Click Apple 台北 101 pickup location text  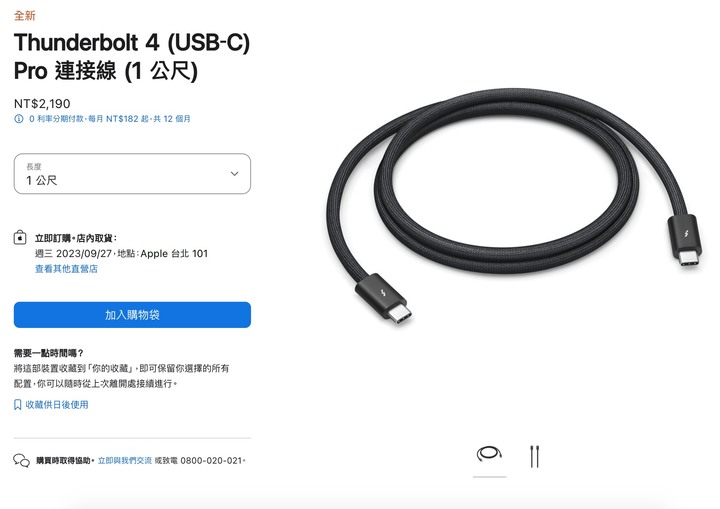click(174, 254)
